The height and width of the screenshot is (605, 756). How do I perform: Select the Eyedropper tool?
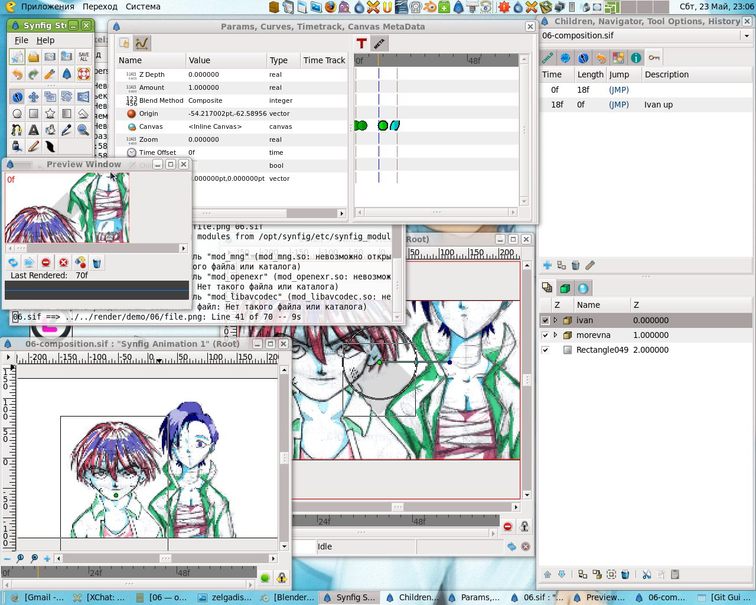coord(67,130)
